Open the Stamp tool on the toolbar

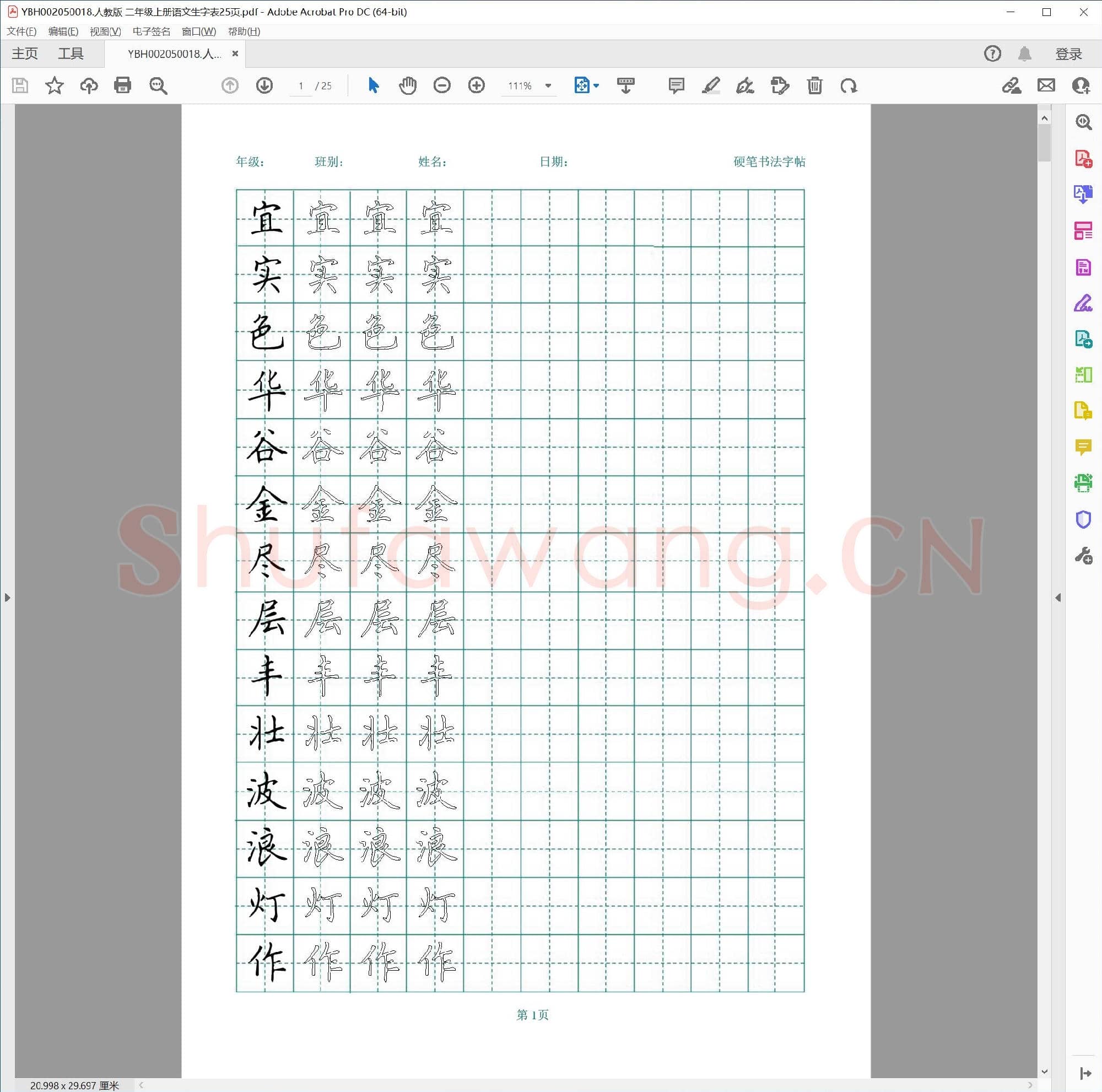tap(780, 85)
